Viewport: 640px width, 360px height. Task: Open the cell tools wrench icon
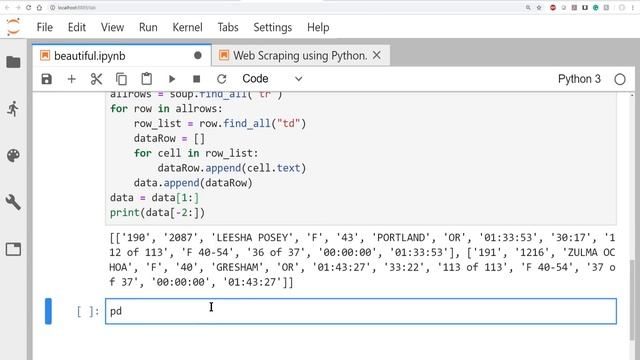[x=13, y=202]
